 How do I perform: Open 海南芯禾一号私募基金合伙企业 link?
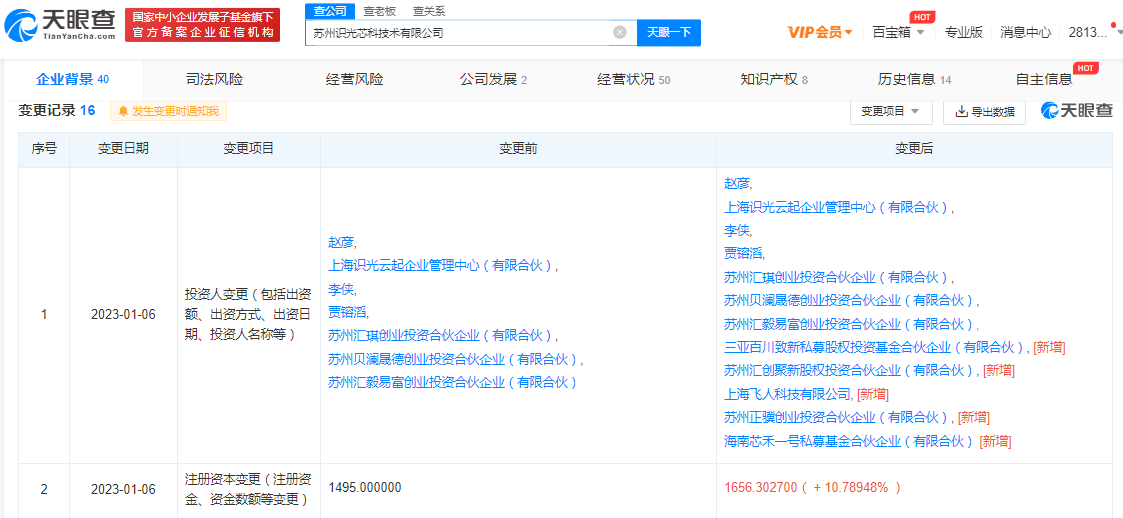click(849, 441)
